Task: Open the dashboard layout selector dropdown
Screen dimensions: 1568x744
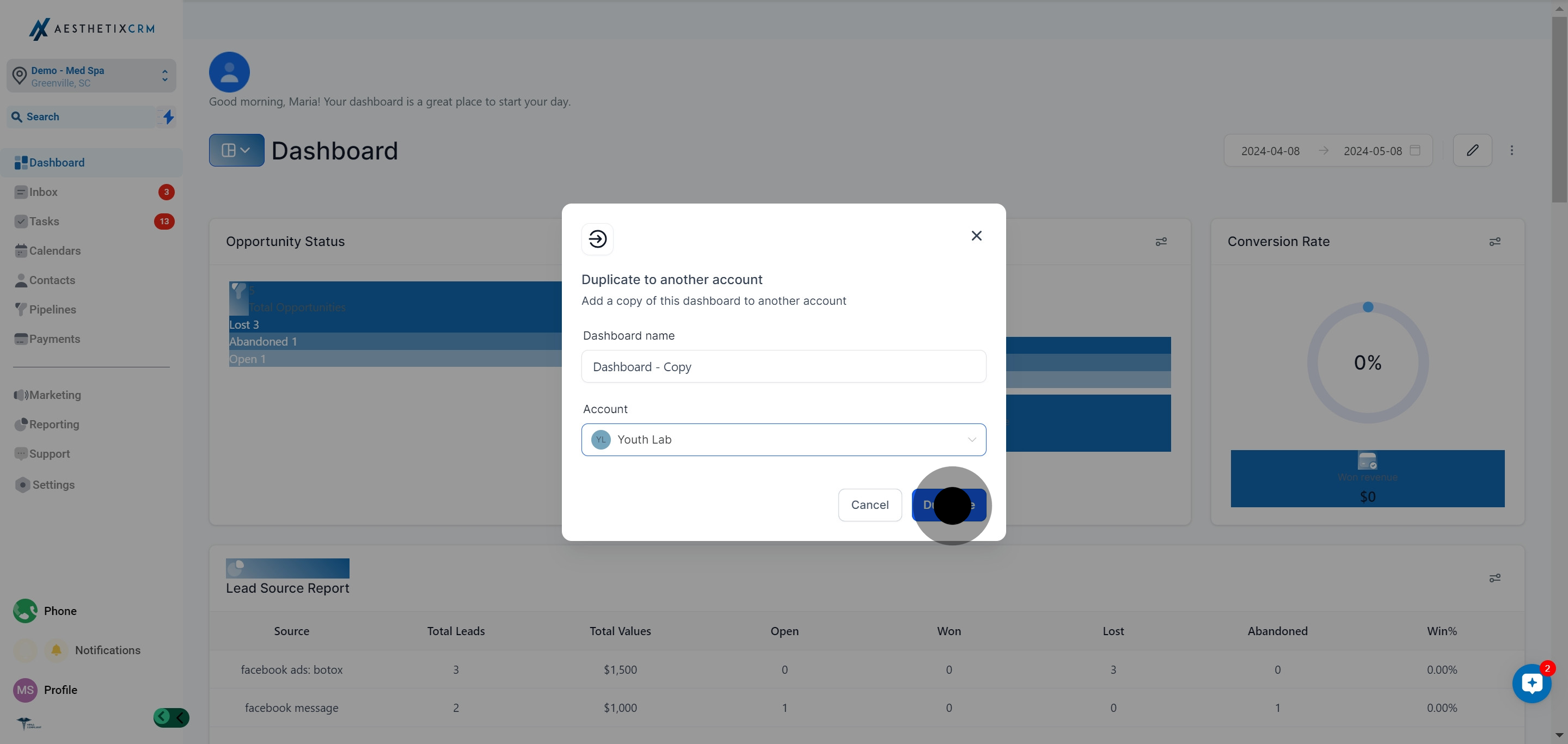Action: point(236,150)
